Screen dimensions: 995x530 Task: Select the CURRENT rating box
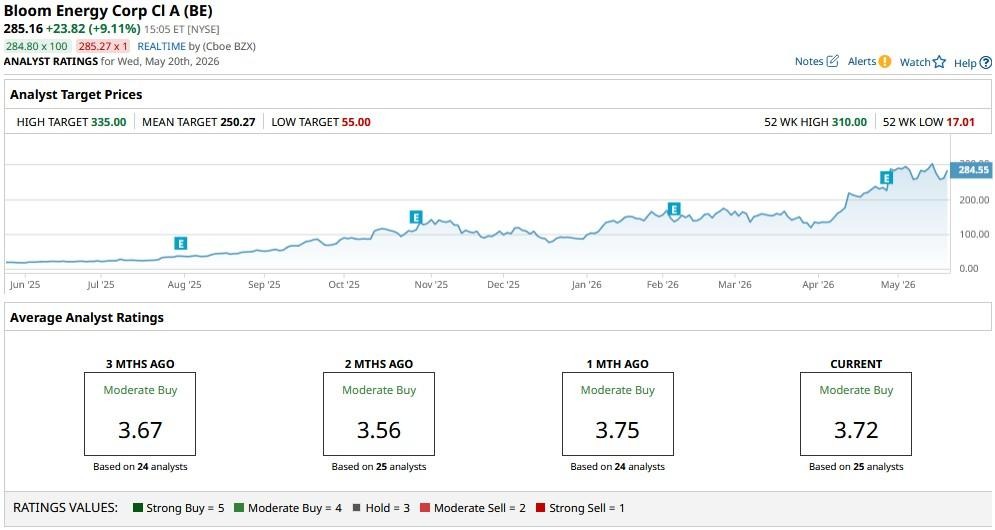pos(856,414)
